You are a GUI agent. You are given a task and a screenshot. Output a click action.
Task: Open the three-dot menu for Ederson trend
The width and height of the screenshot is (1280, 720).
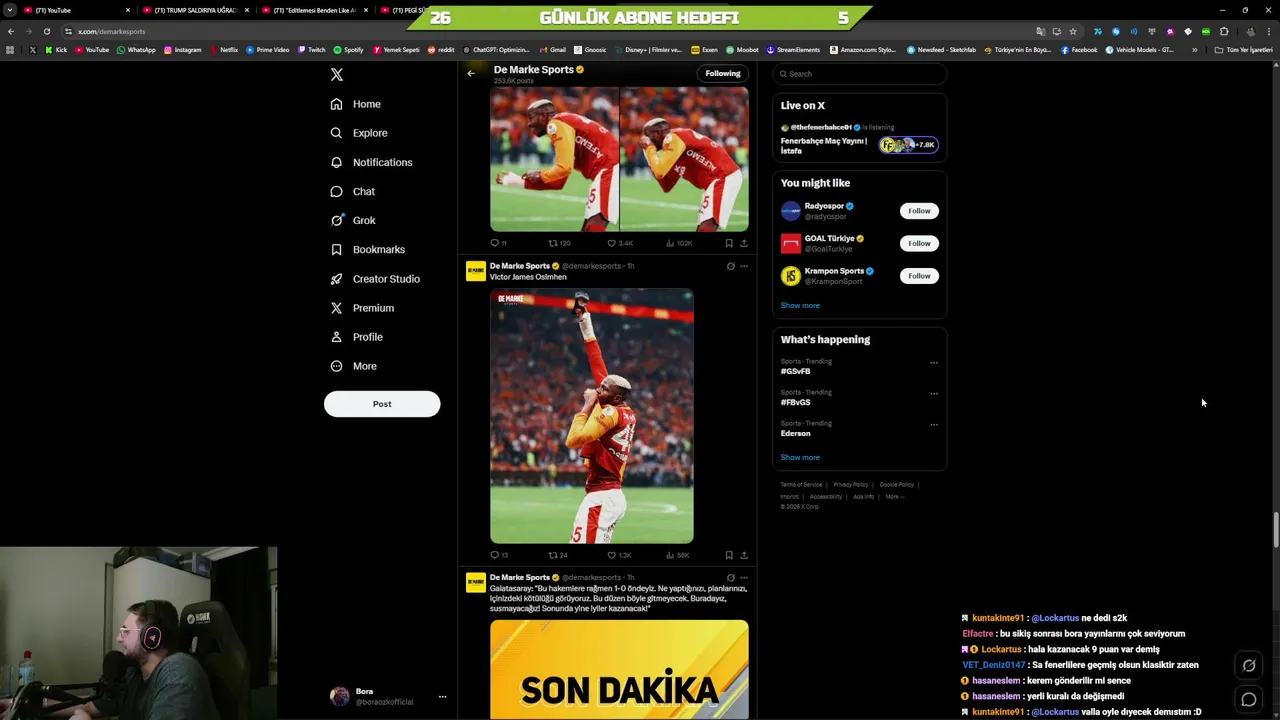coord(934,425)
